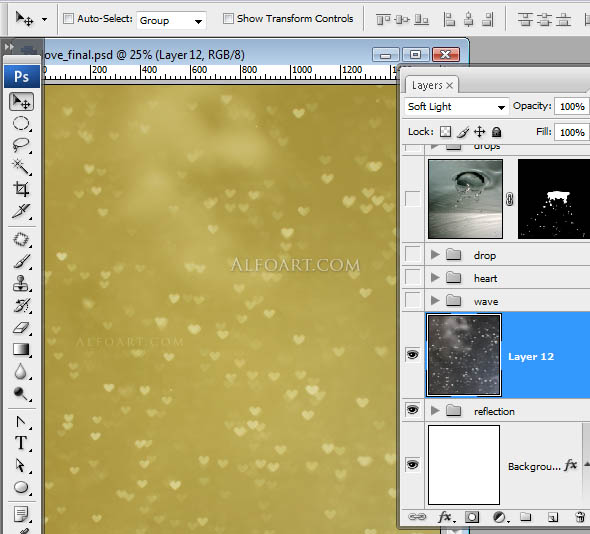The width and height of the screenshot is (590, 534).
Task: Toggle Lock position
Action: point(479,132)
